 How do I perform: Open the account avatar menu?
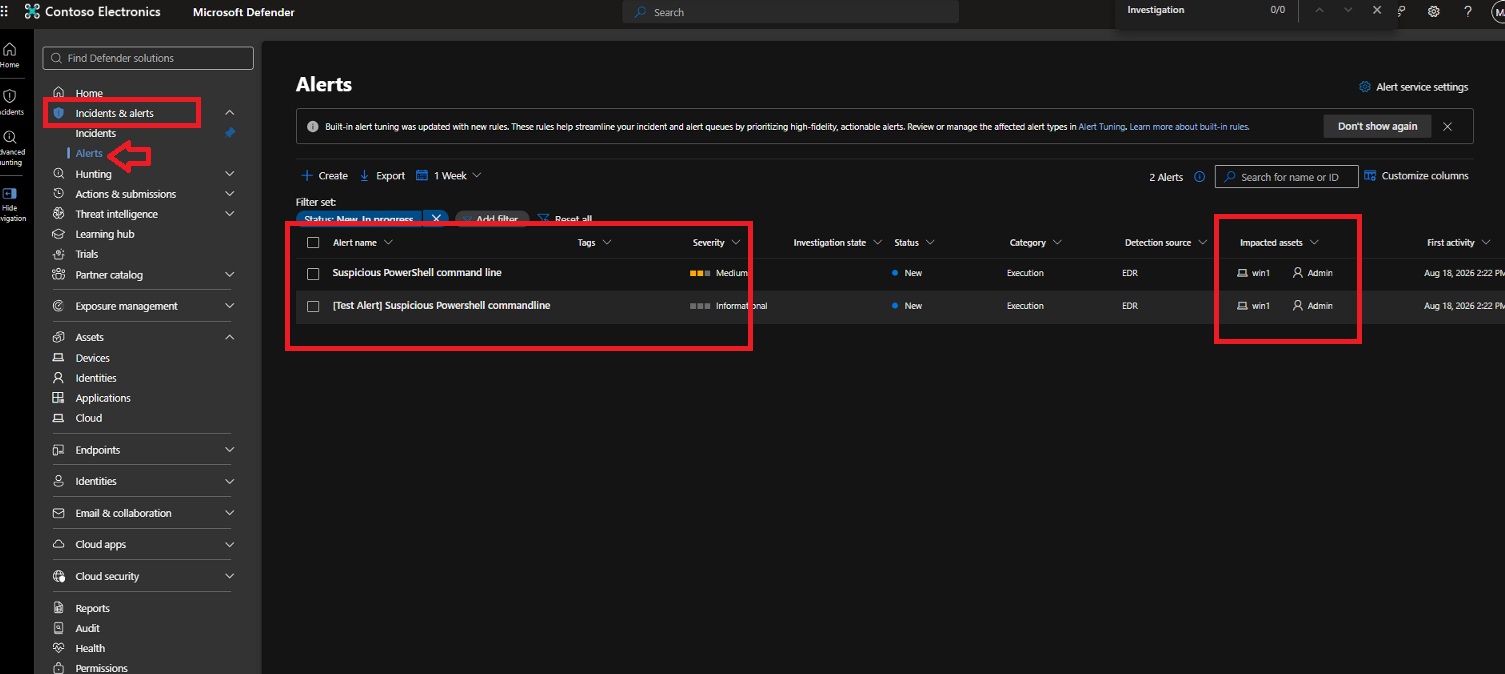tap(1498, 12)
